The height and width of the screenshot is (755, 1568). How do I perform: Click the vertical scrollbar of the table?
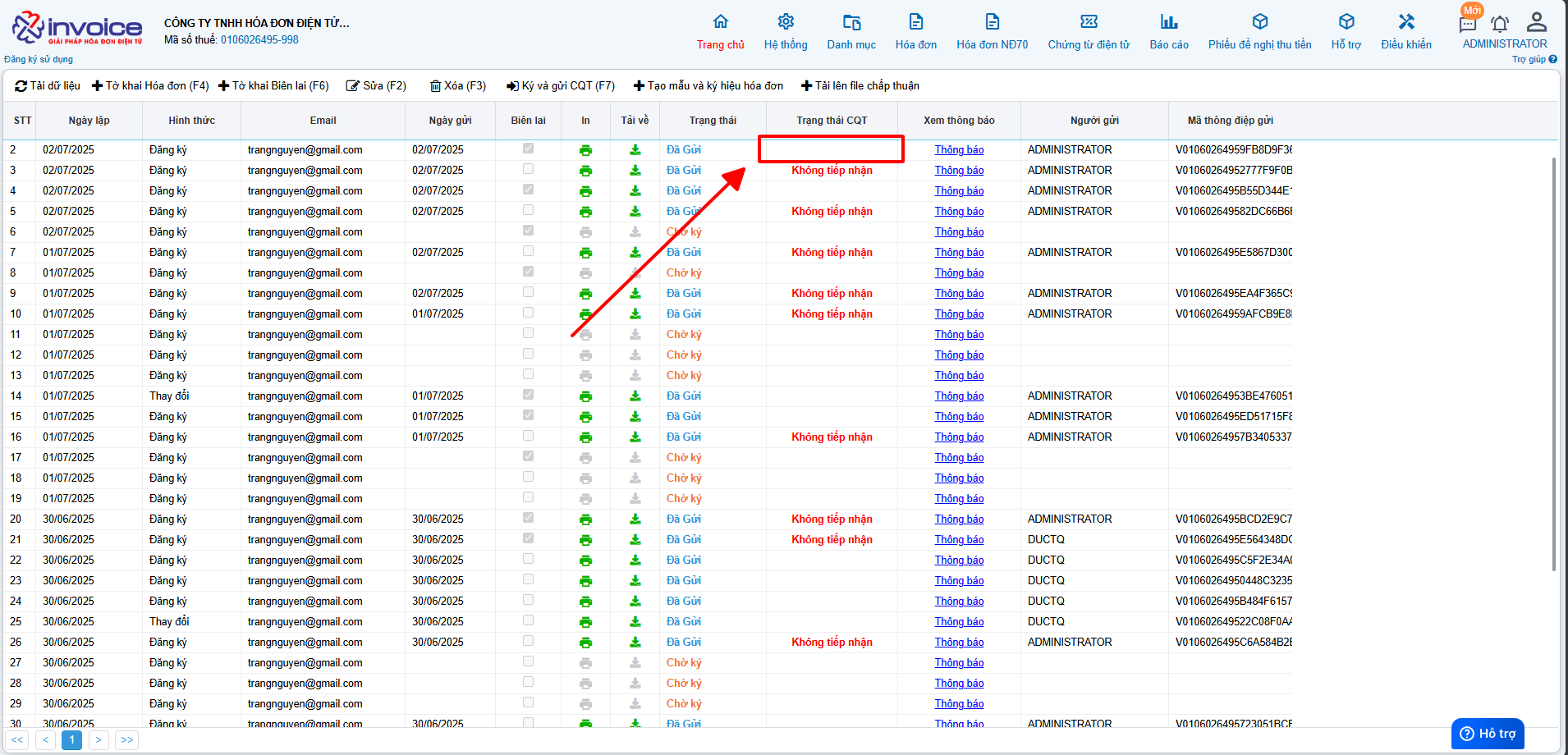(x=1553, y=364)
